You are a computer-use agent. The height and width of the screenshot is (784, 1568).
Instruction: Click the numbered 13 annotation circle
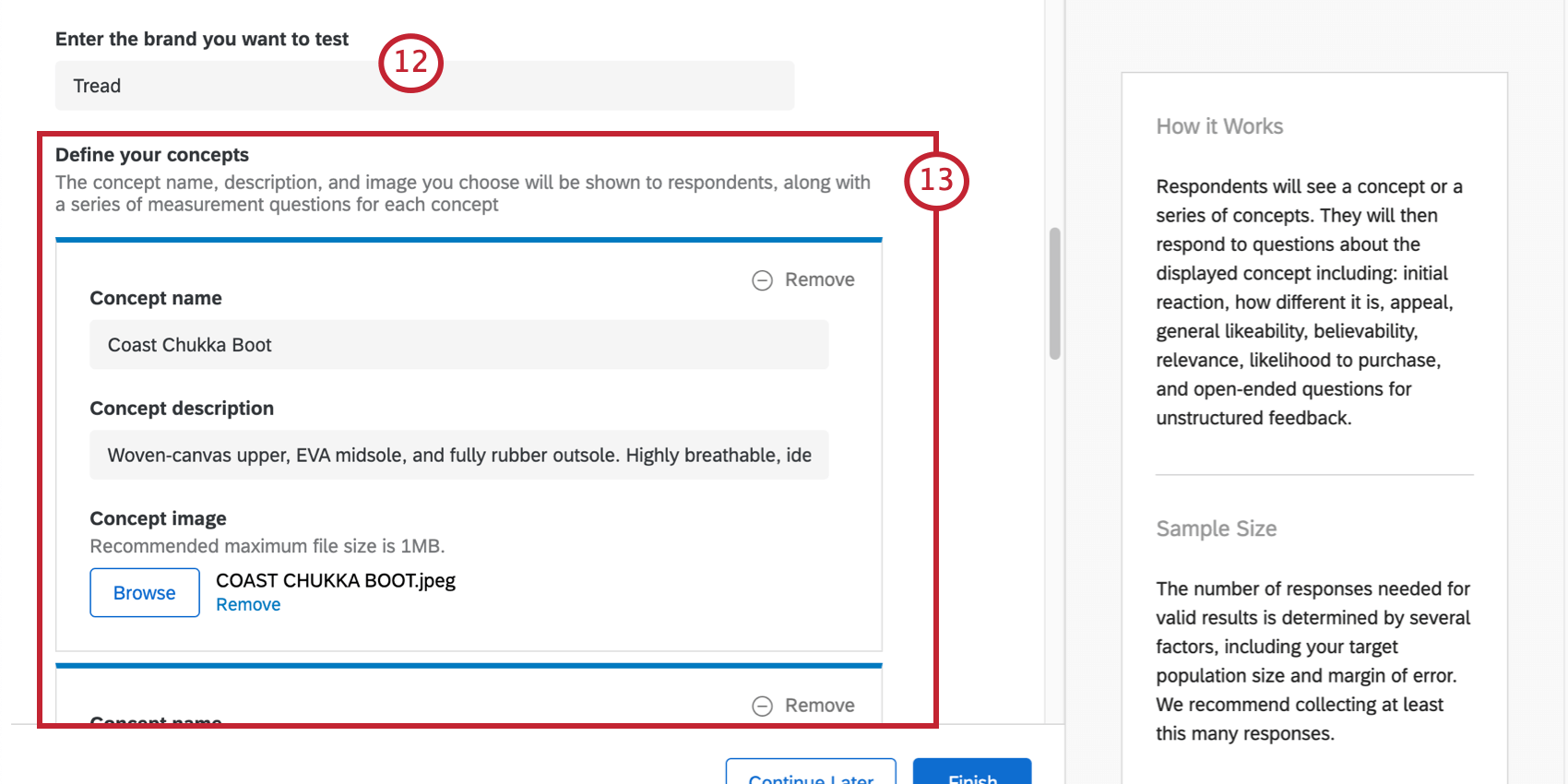(x=936, y=180)
